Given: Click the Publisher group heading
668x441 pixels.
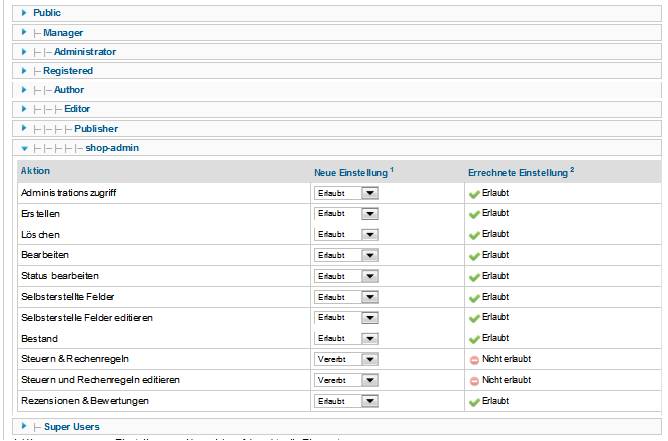Looking at the screenshot, I should pos(95,128).
